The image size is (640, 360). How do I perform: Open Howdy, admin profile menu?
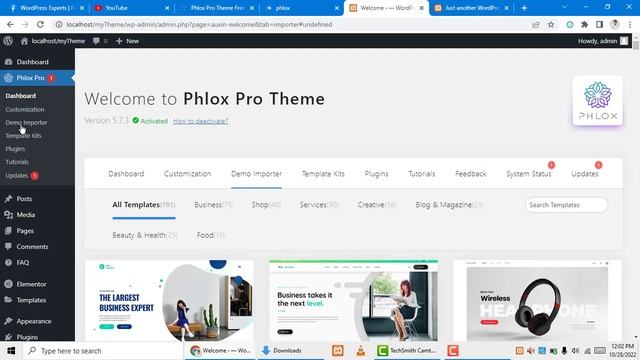click(603, 41)
